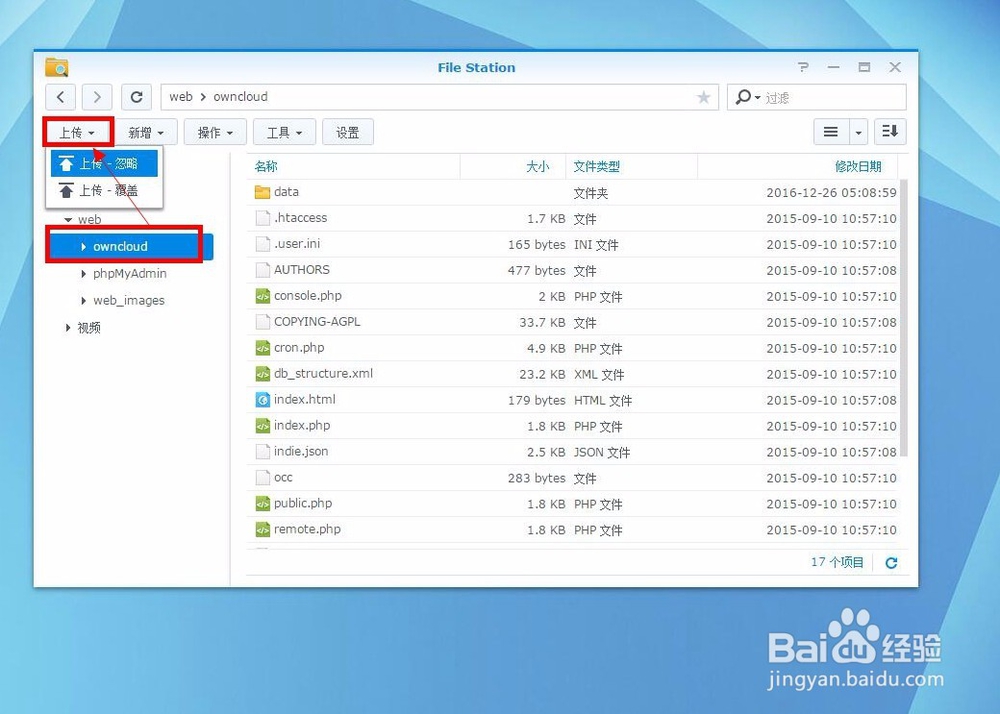Click the public.php file icon
This screenshot has height=714, width=1000.
pyautogui.click(x=262, y=504)
